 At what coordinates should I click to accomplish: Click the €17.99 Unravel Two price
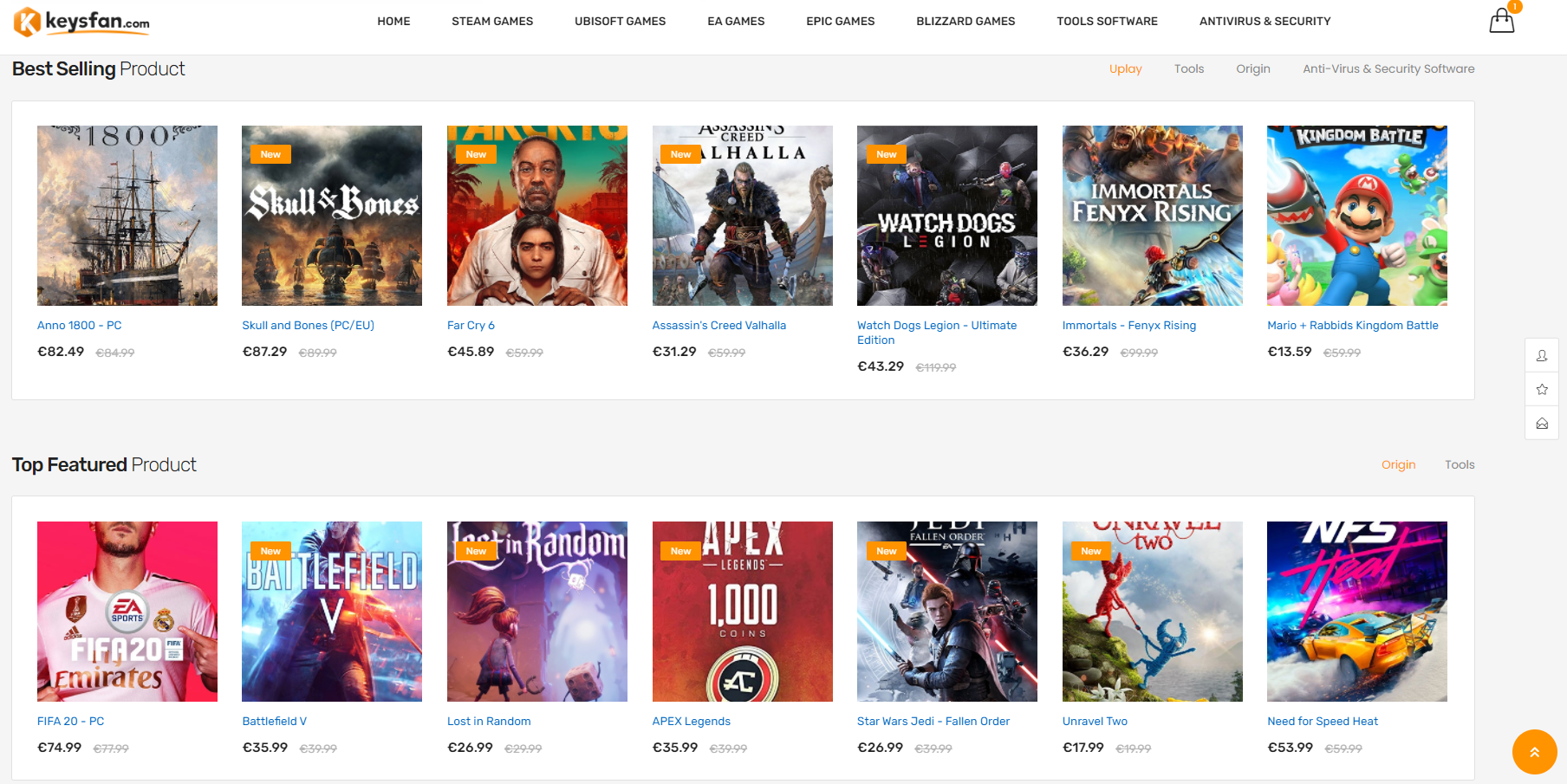pos(1083,748)
